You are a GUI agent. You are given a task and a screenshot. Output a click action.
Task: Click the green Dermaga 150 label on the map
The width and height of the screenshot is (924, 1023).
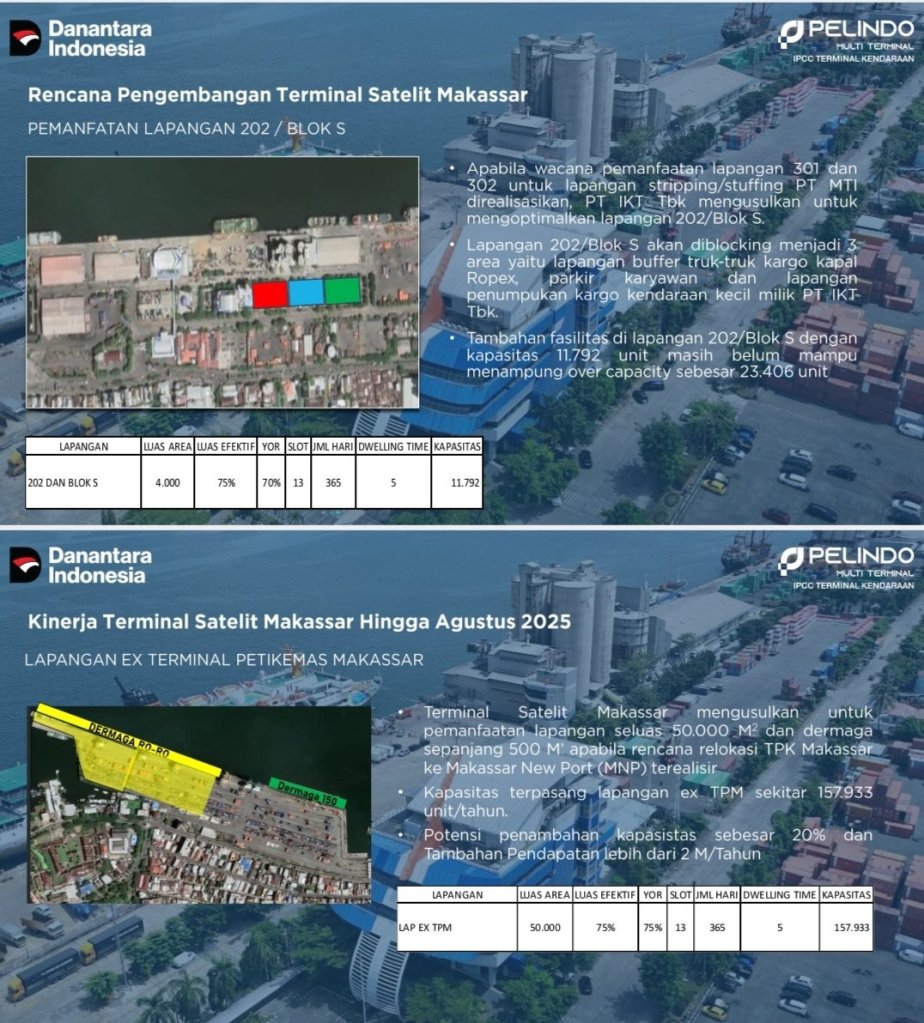coord(308,794)
